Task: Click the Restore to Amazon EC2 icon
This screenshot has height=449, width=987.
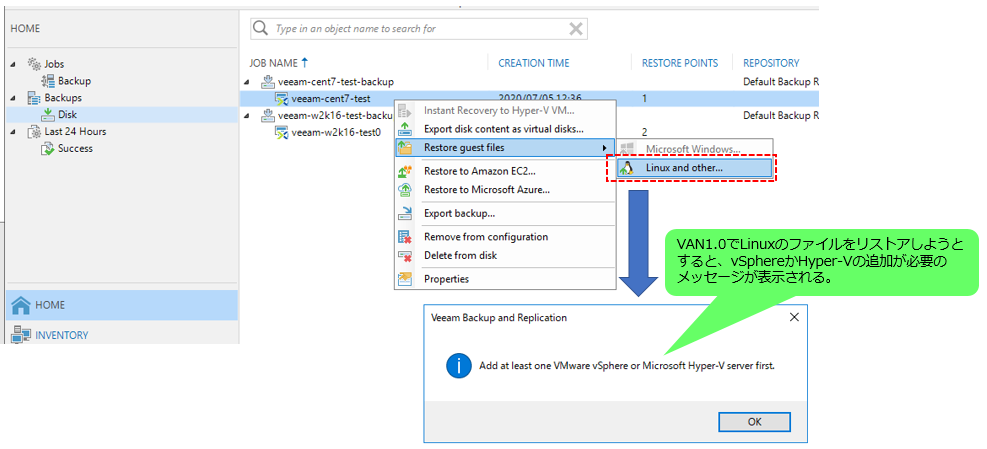Action: [x=405, y=171]
